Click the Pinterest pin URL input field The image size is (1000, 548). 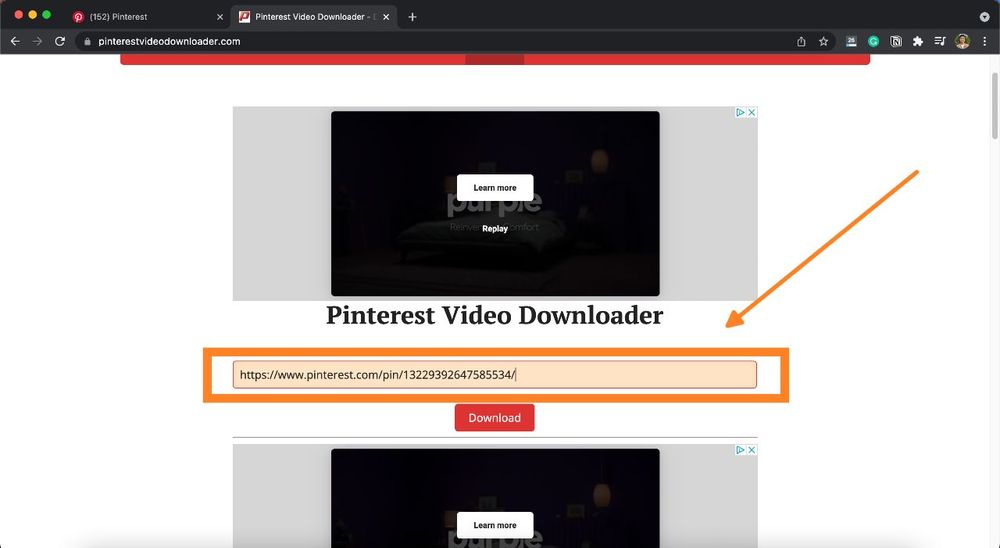[x=494, y=374]
